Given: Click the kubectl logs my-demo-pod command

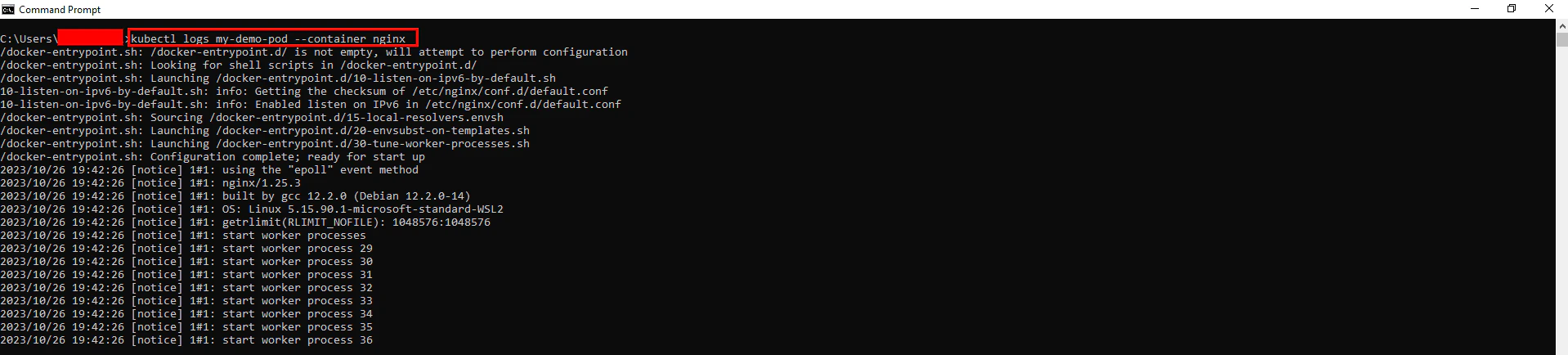Looking at the screenshot, I should click(x=268, y=38).
